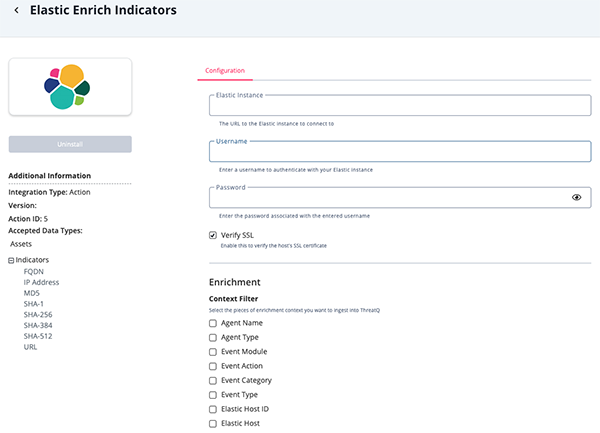This screenshot has height=433, width=600.
Task: Enable the Agent Type checkbox
Action: coord(213,337)
